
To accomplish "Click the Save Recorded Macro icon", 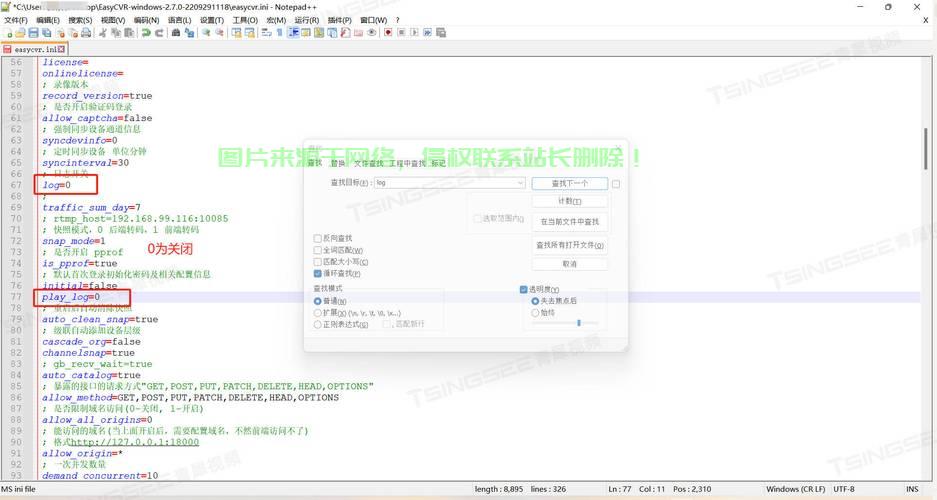I will 441,33.
